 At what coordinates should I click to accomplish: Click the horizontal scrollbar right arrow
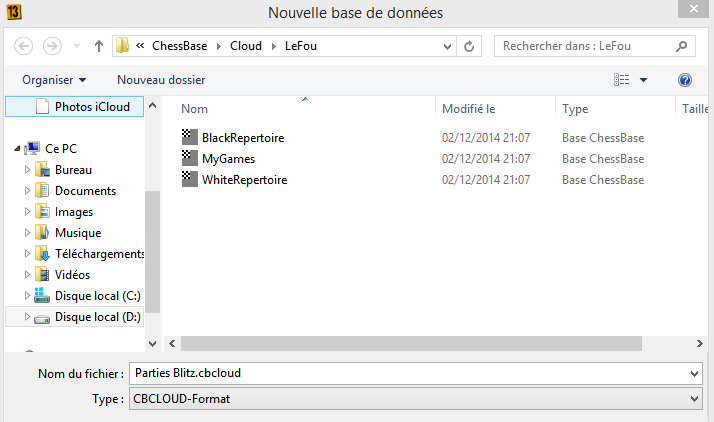pos(700,344)
